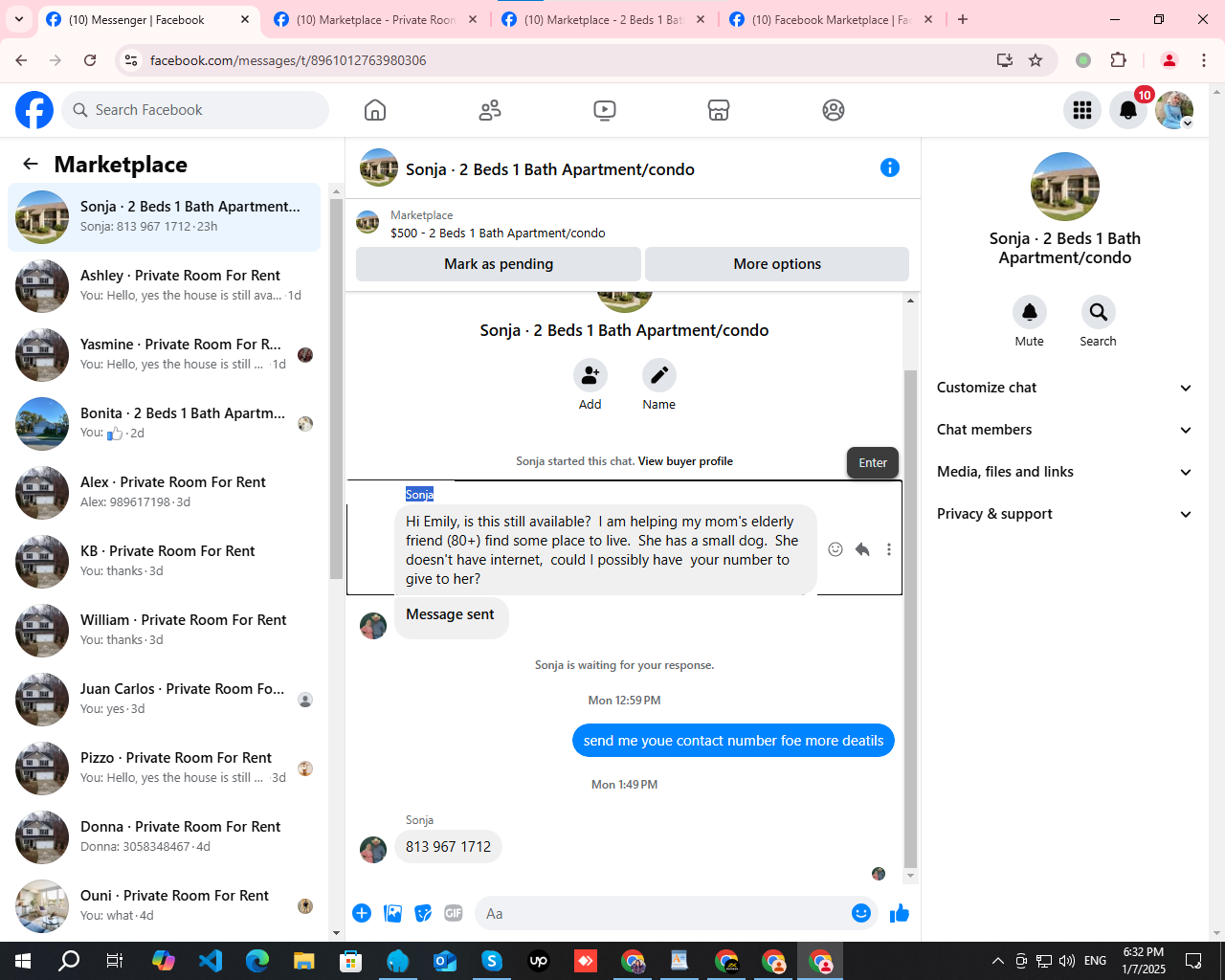Screen dimensions: 1225x980
Task: React to Sonja's message with emoji
Action: coord(835,549)
